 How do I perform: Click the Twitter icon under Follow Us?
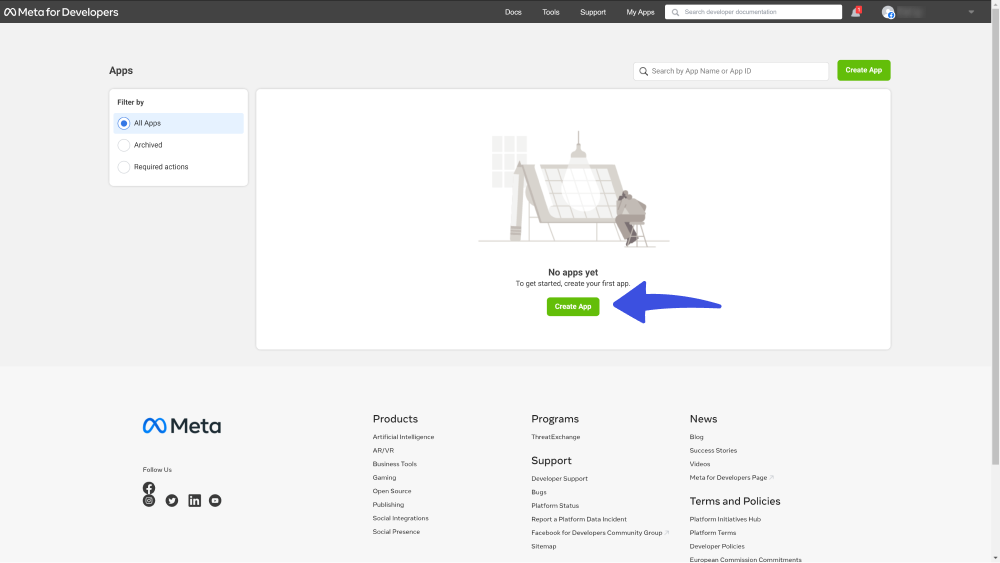coord(172,501)
